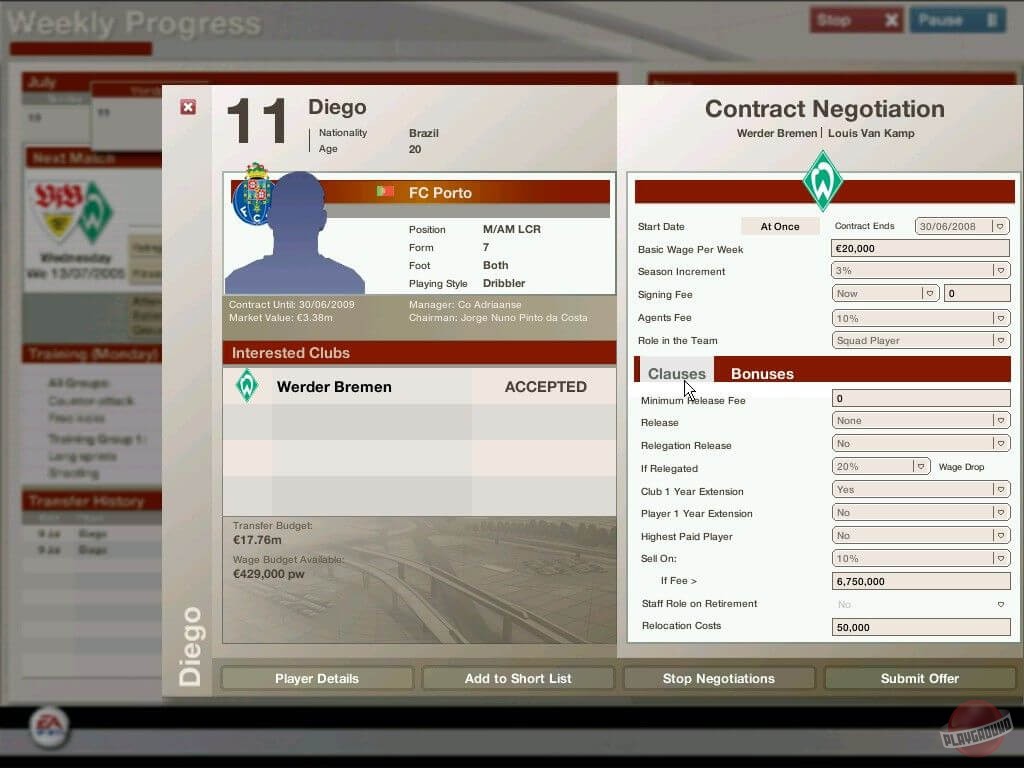Viewport: 1024px width, 768px height.
Task: Click Add to Short List button
Action: (x=518, y=678)
